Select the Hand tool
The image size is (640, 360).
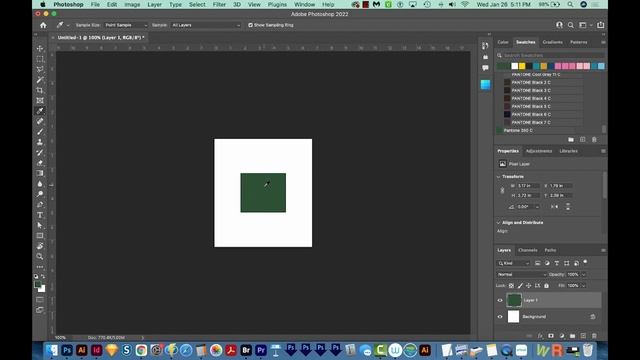(x=40, y=246)
